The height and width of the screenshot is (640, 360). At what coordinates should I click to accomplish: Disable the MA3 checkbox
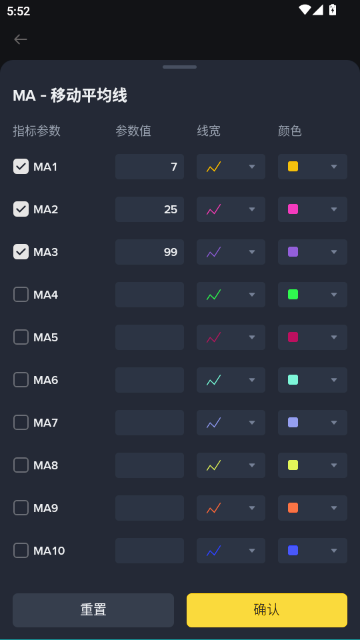coord(21,252)
